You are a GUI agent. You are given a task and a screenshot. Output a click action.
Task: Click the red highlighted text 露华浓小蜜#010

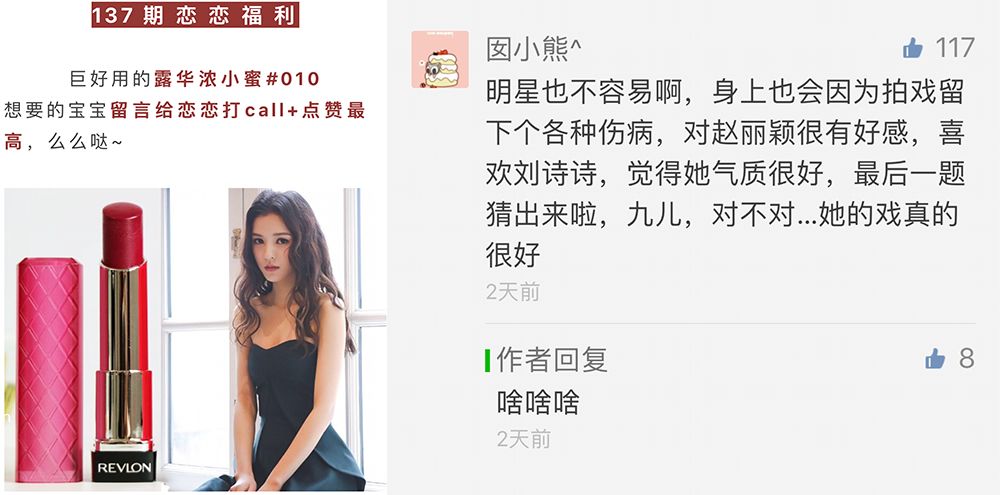[237, 79]
